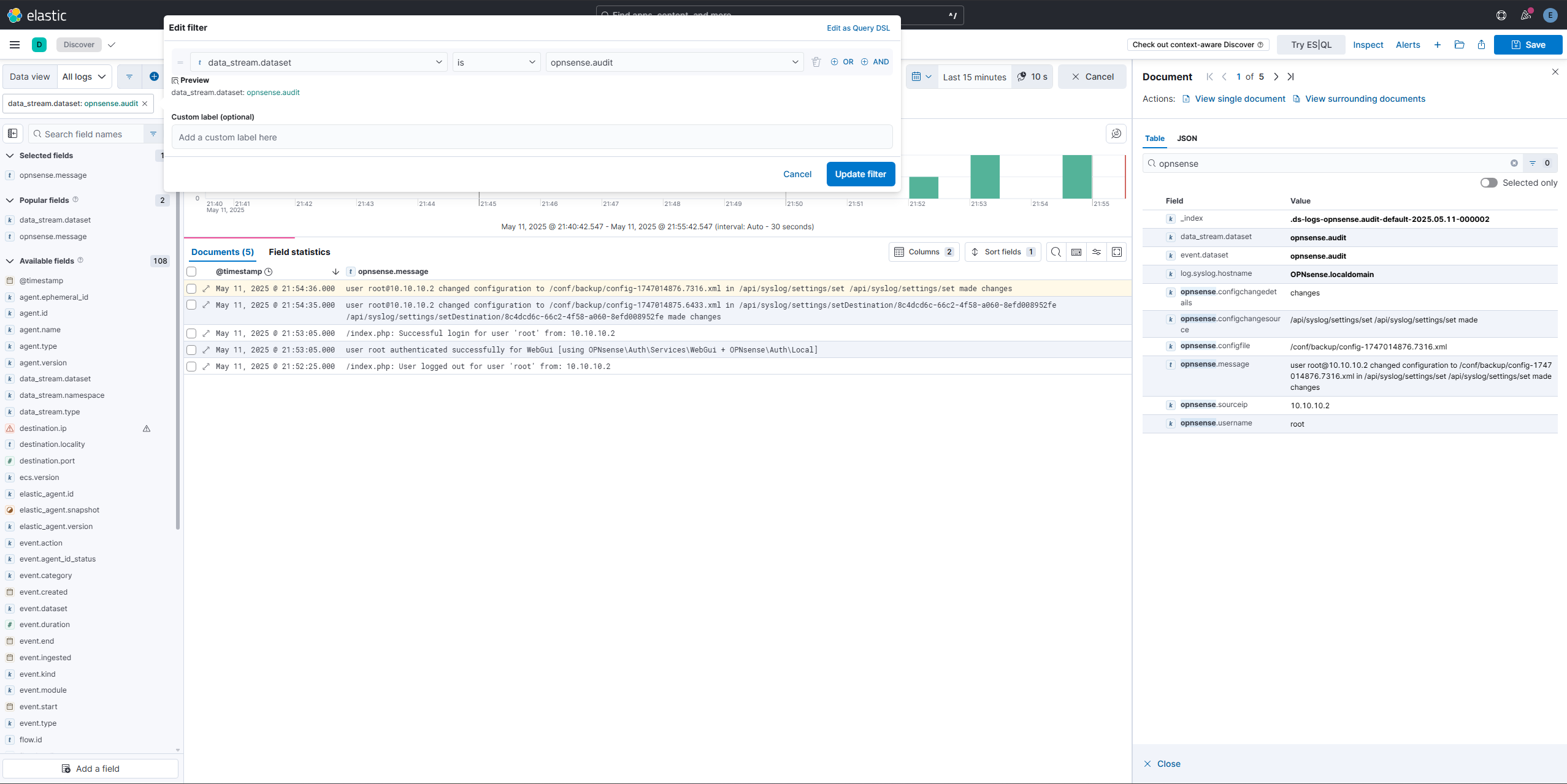
Task: Switch to the JSON tab
Action: pyautogui.click(x=1187, y=139)
